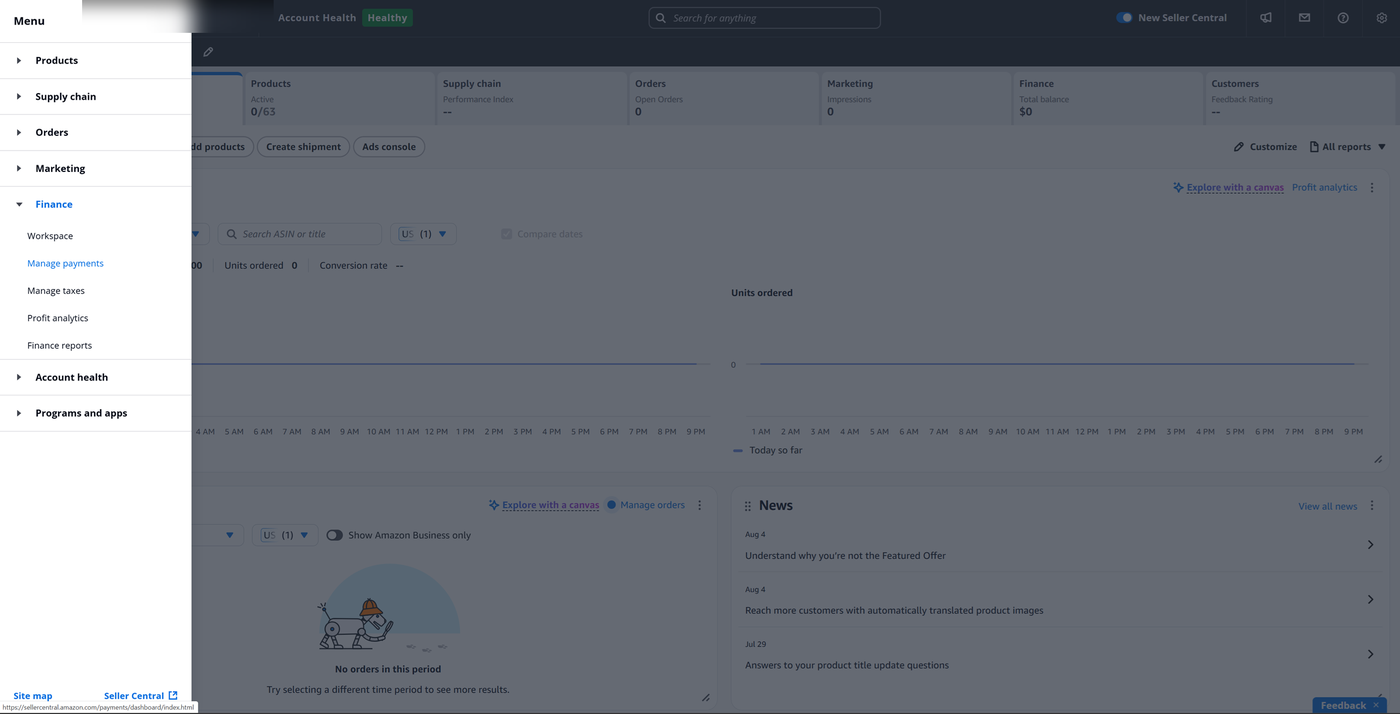
Task: Click View all news link
Action: click(x=1327, y=506)
